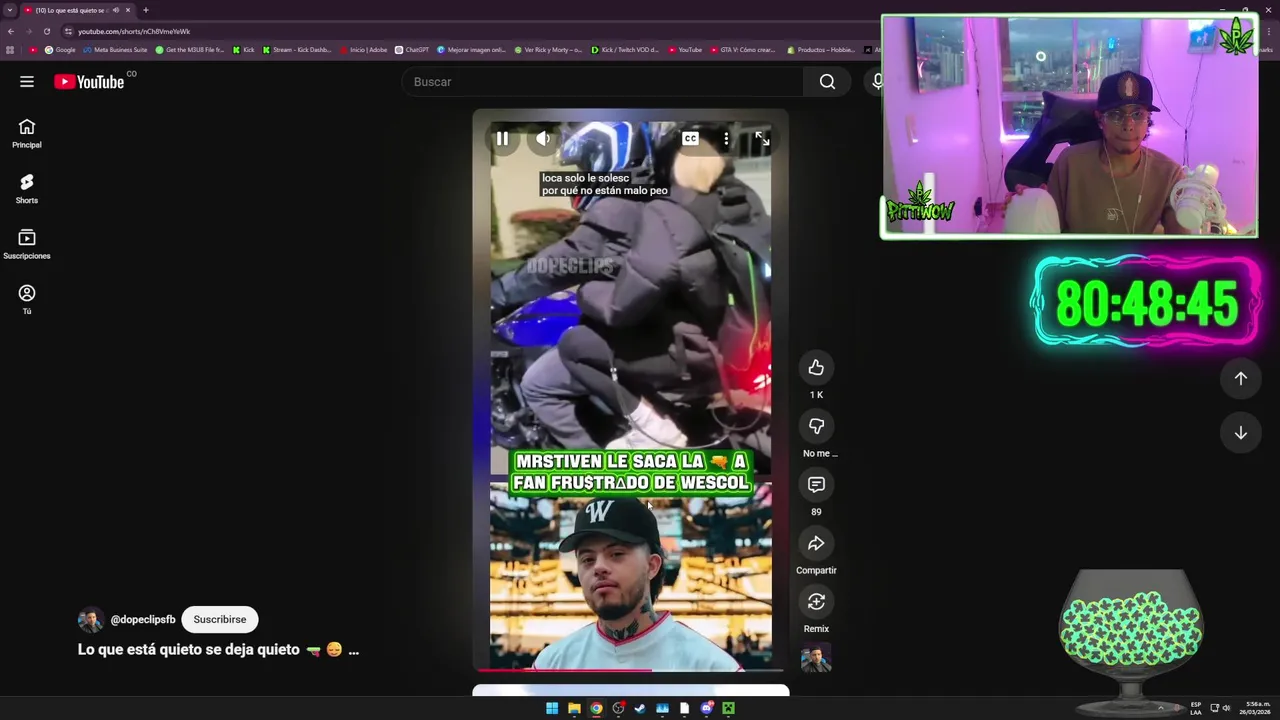Open the site info icon beside URL
The height and width of the screenshot is (720, 1280).
(x=68, y=31)
